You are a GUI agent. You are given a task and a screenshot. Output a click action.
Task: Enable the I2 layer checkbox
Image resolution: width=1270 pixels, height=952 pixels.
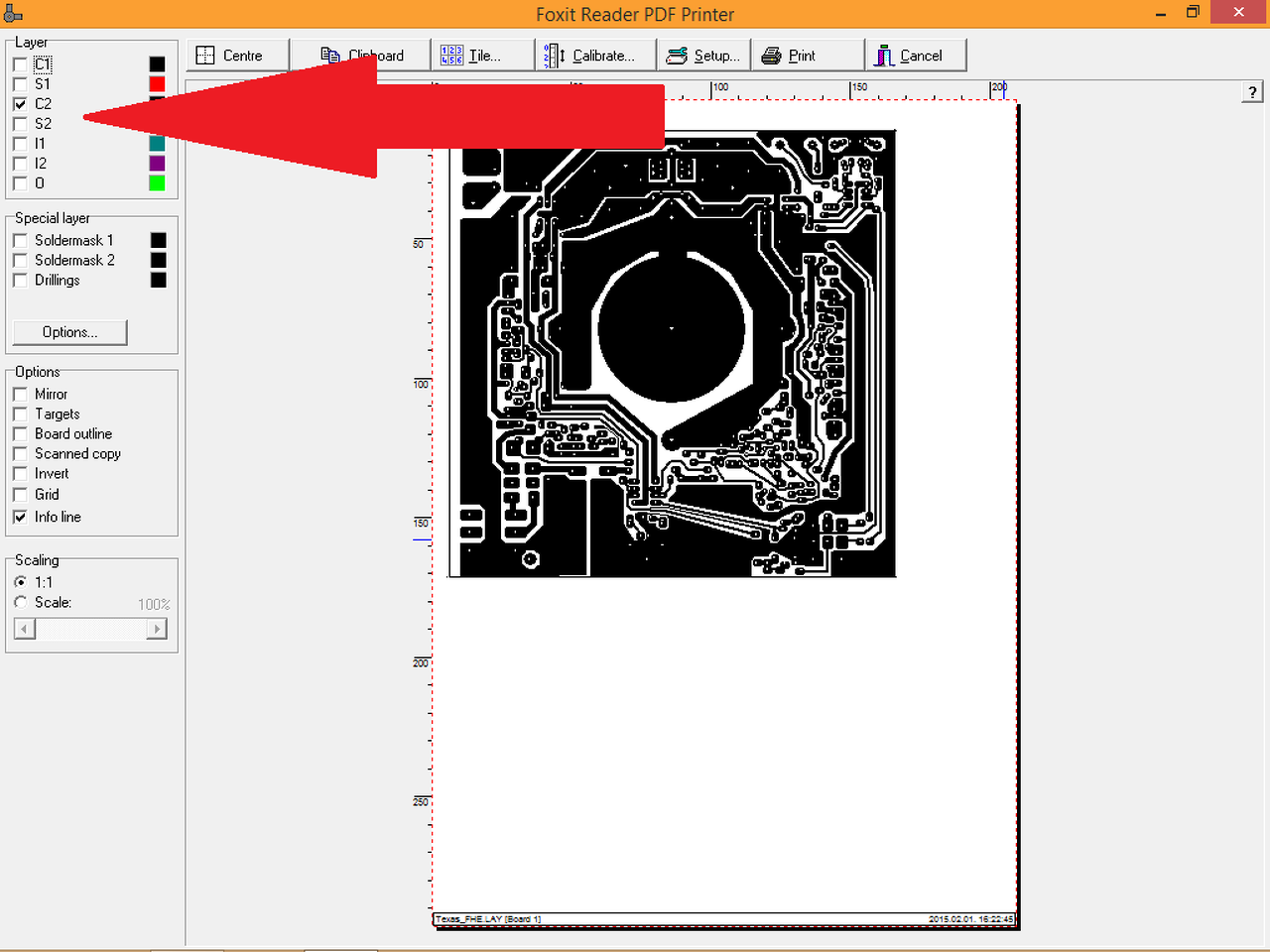coord(20,164)
